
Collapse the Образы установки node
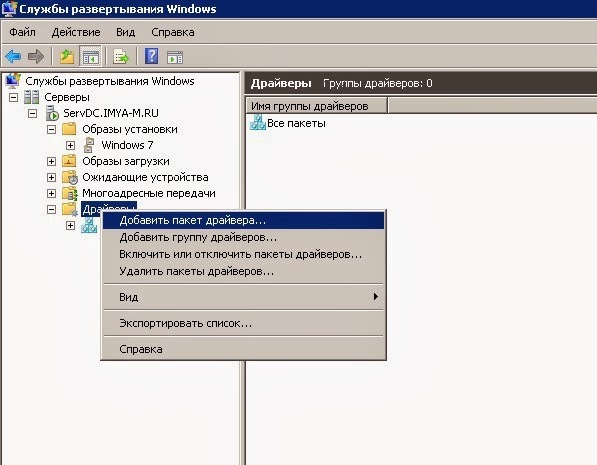pyautogui.click(x=51, y=129)
